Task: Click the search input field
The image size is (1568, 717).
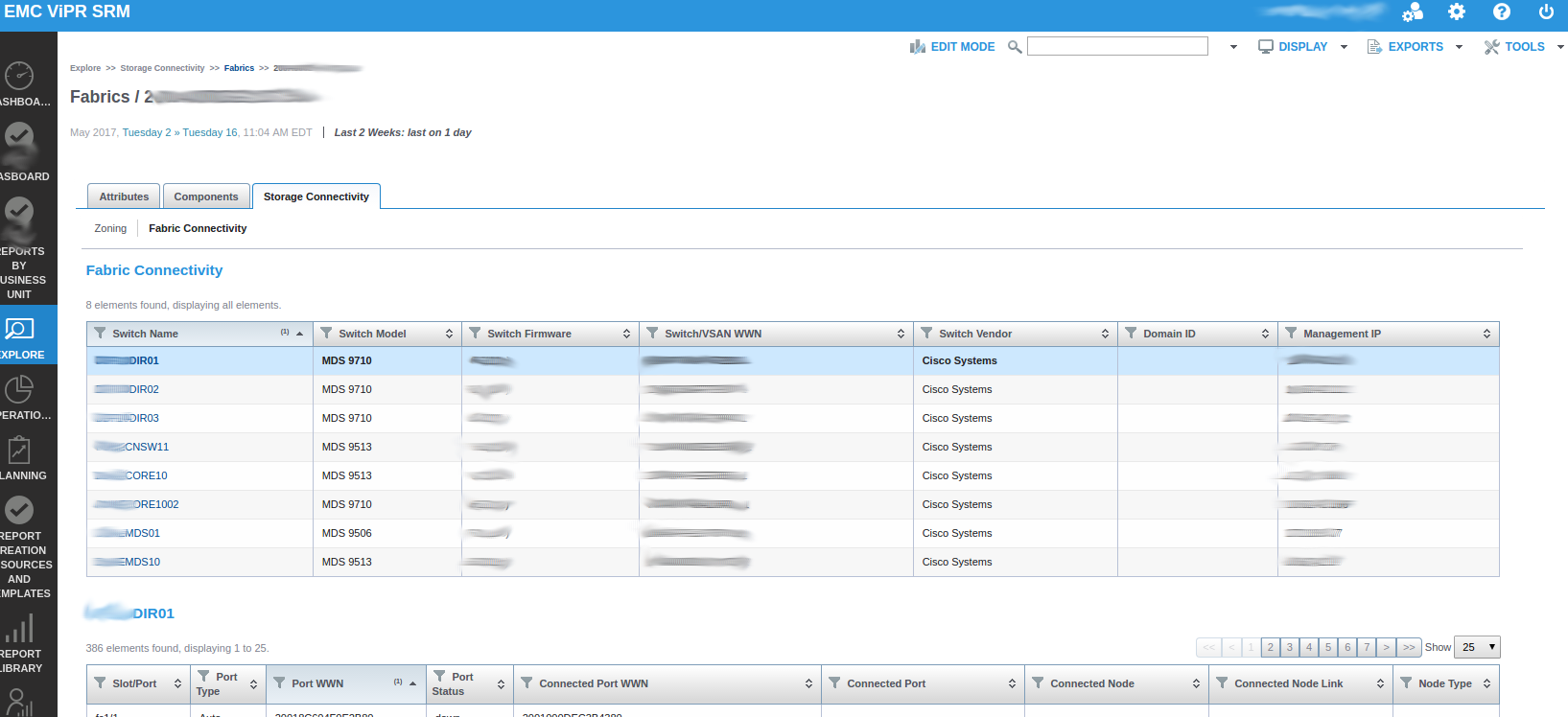Action: point(1117,46)
